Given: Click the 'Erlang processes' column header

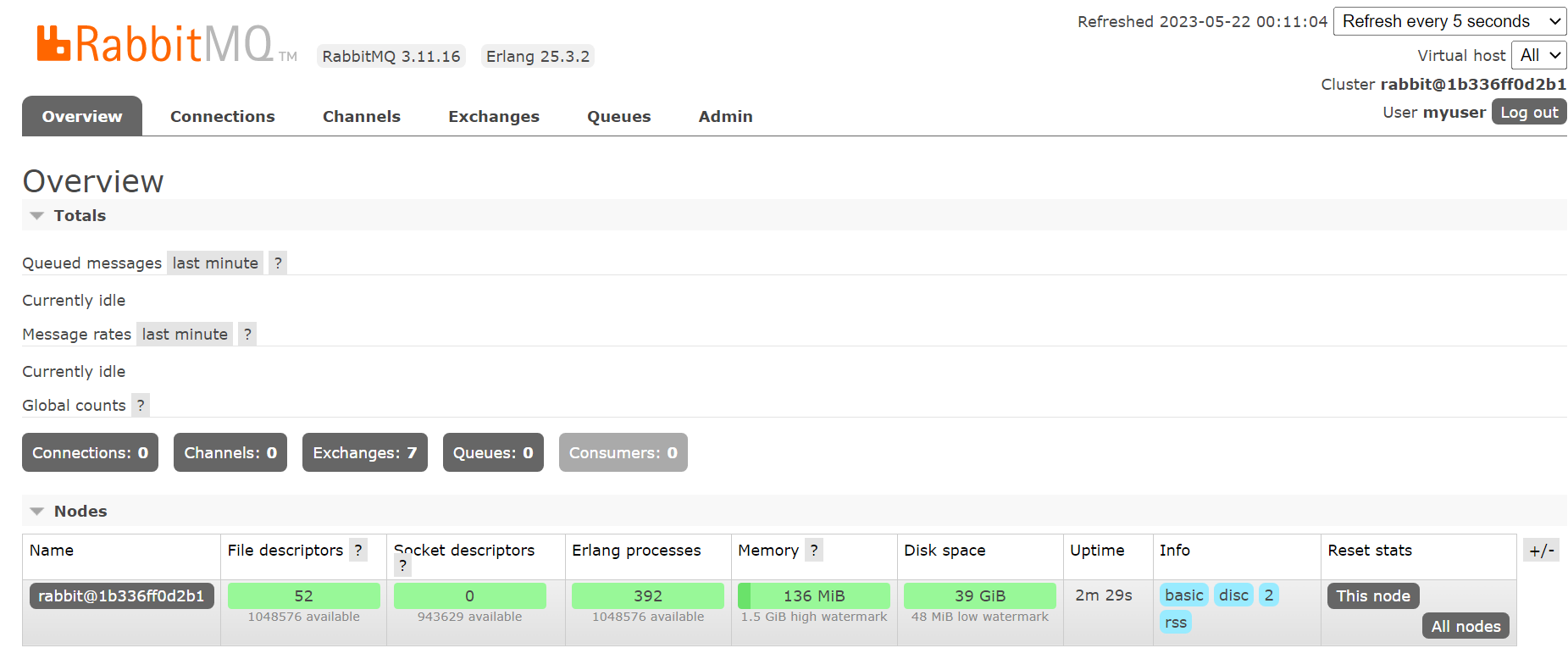Looking at the screenshot, I should tap(636, 551).
